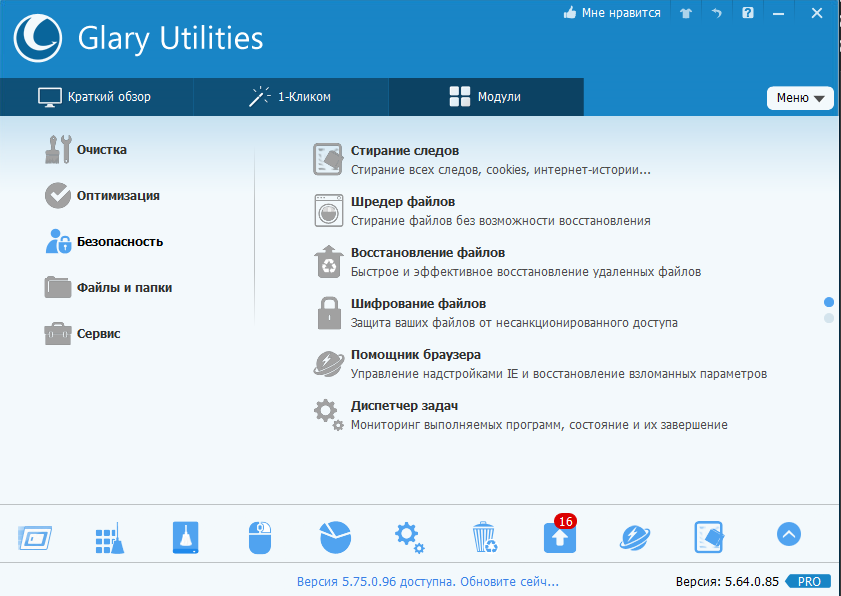
Task: Open Шредер файлов module
Action: pyautogui.click(x=402, y=202)
